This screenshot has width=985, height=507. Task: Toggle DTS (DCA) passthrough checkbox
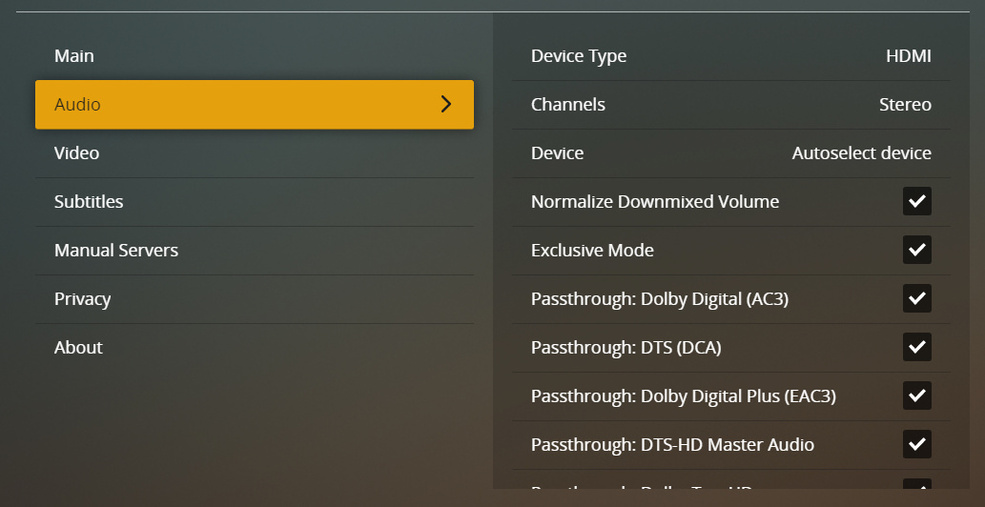917,347
